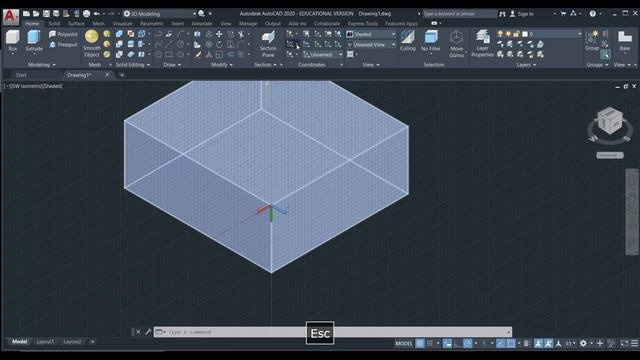Screen dimensions: 640x360
Task: Open the AutoCAD application menu logo
Action: click(x=11, y=16)
